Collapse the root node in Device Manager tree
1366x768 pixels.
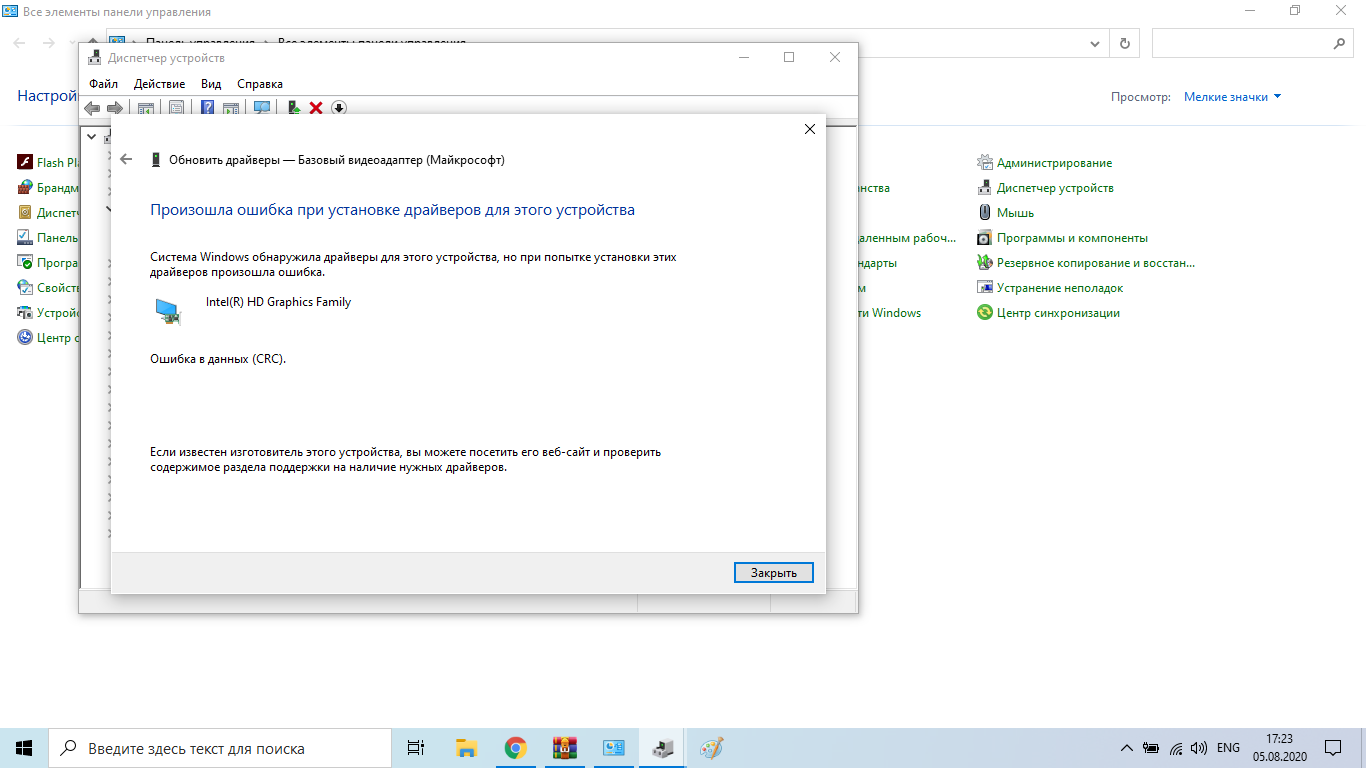91,136
